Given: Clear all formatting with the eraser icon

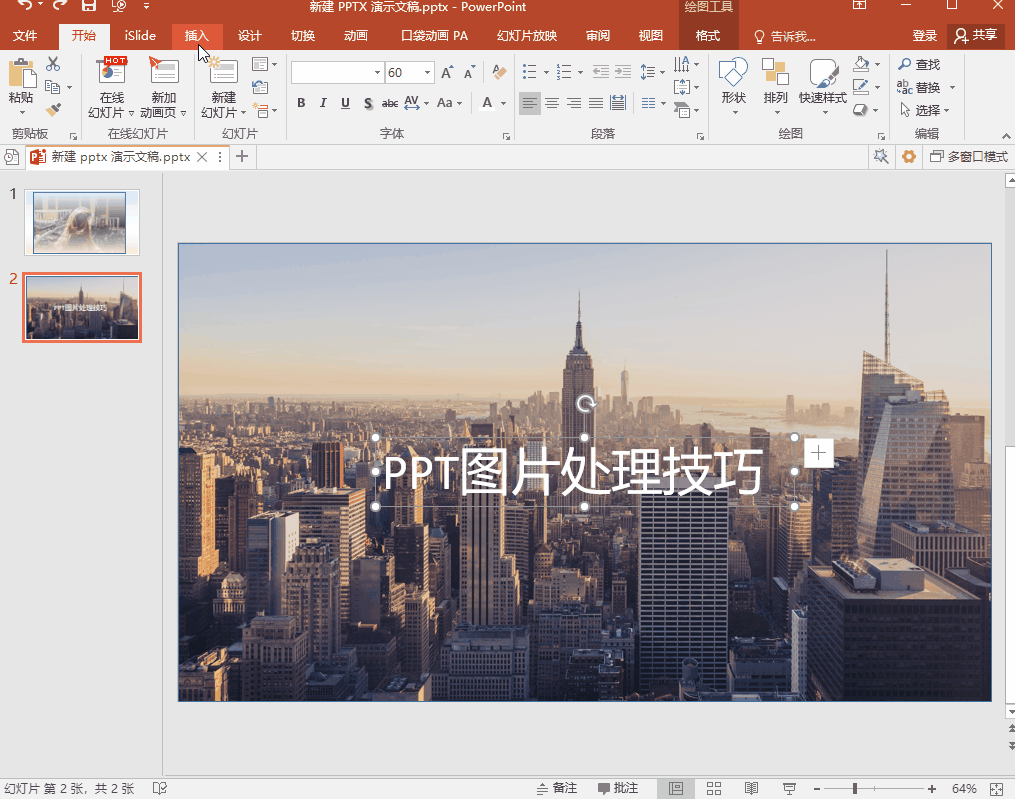Looking at the screenshot, I should coord(500,72).
